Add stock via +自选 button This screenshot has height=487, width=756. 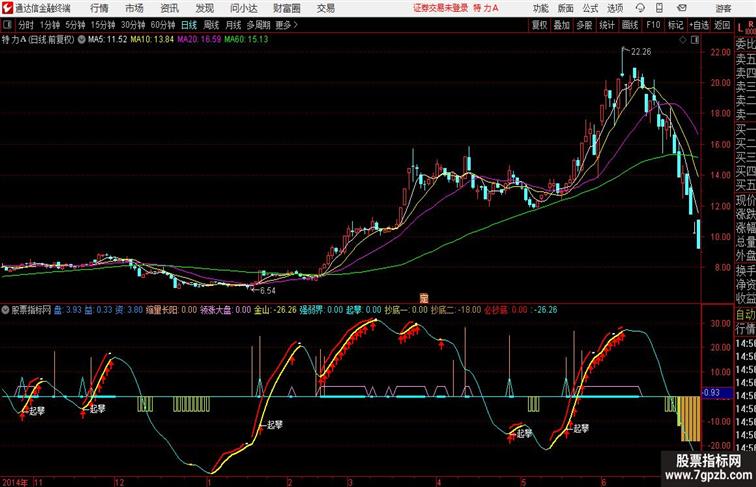pyautogui.click(x=699, y=25)
